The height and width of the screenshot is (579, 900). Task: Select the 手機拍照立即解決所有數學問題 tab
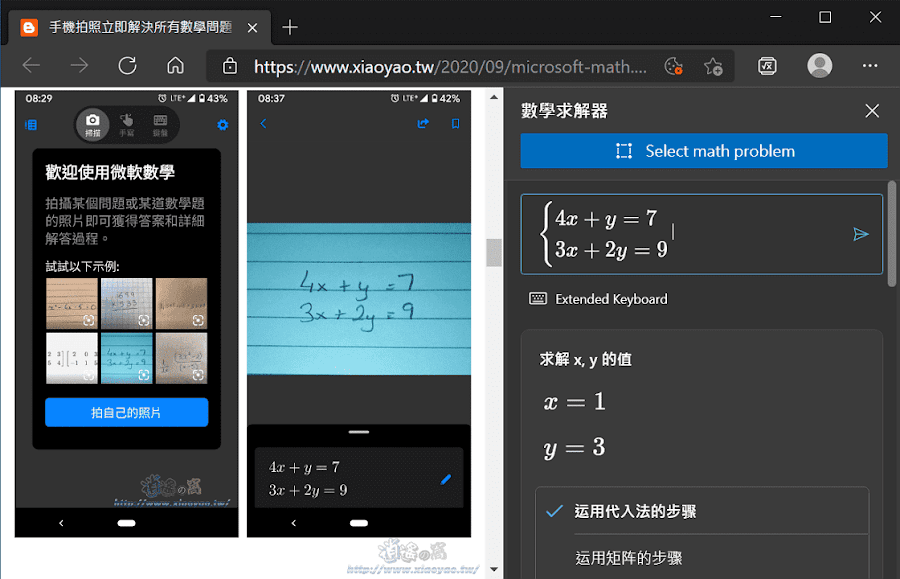(139, 28)
